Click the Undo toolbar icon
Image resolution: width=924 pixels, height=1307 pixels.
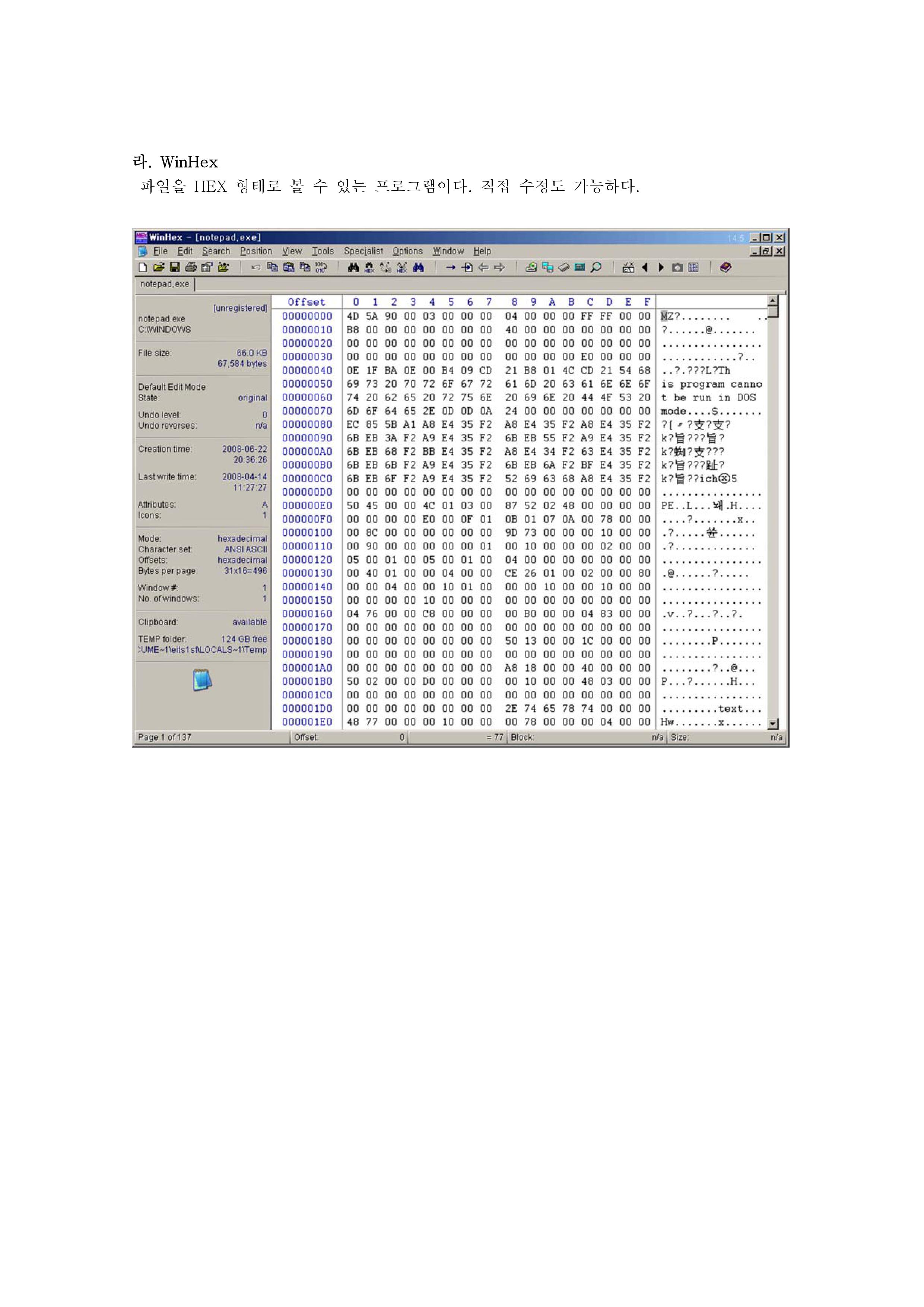pos(256,267)
